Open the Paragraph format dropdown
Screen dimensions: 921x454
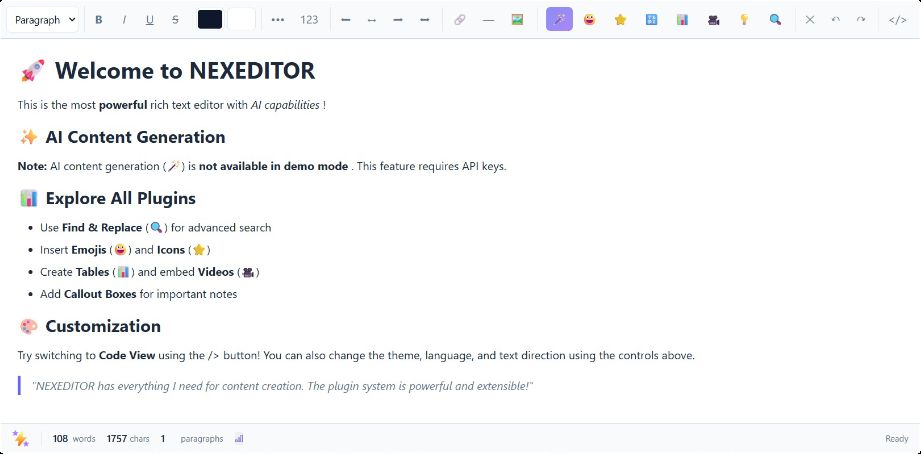[x=42, y=19]
